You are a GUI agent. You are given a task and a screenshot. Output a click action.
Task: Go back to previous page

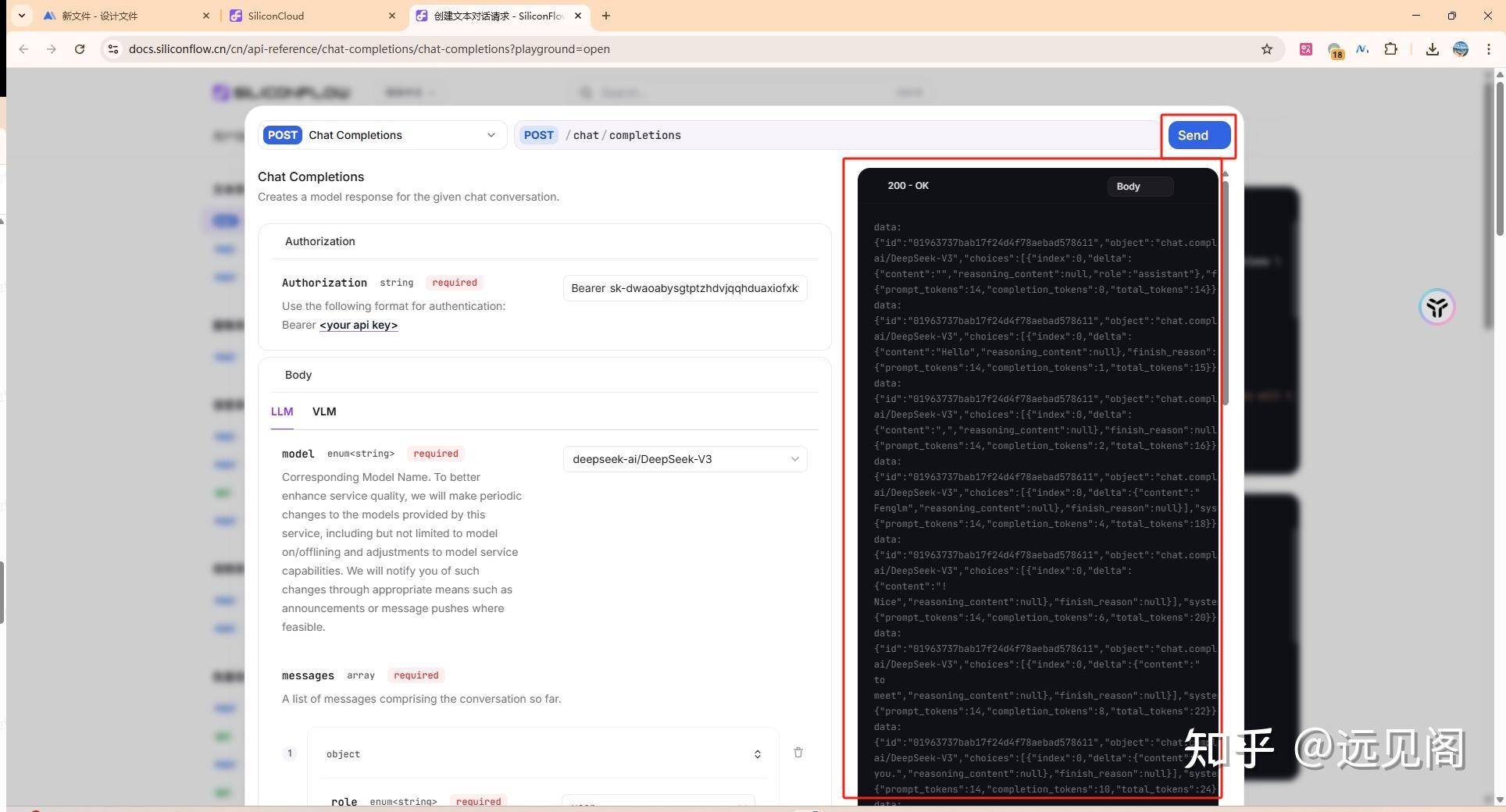tap(23, 49)
